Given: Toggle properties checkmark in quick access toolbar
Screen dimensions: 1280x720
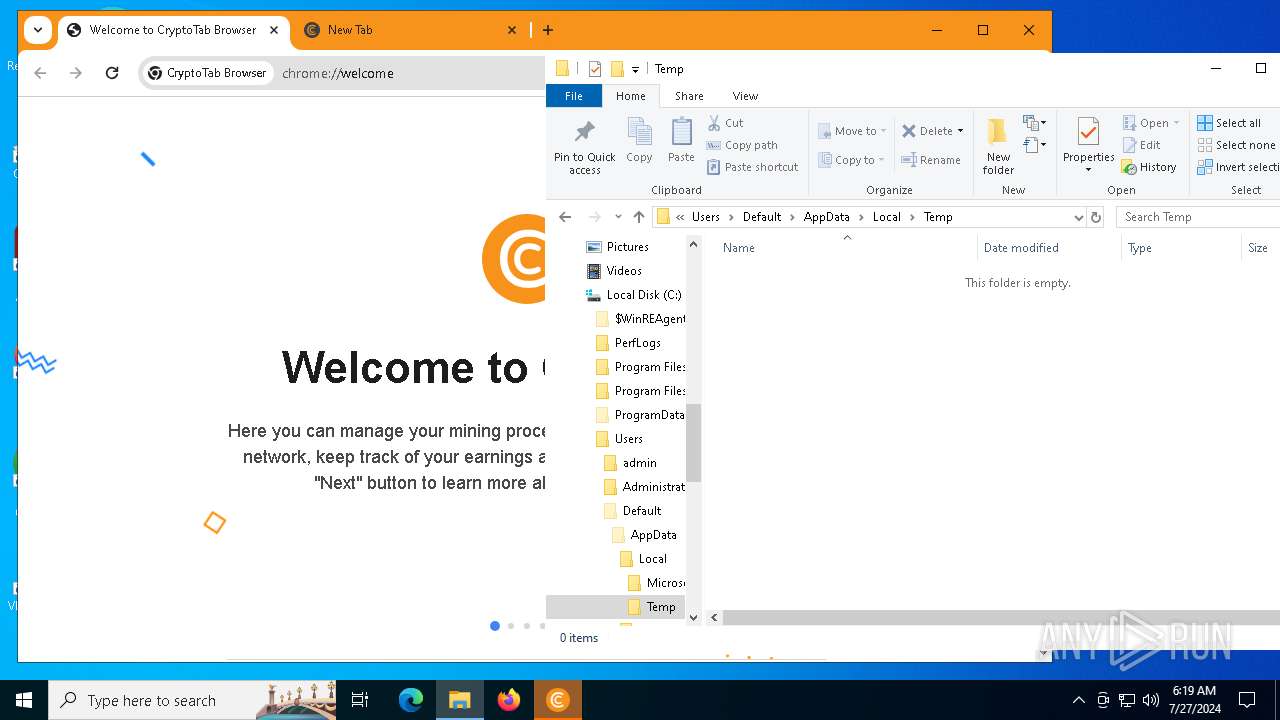Looking at the screenshot, I should (595, 69).
